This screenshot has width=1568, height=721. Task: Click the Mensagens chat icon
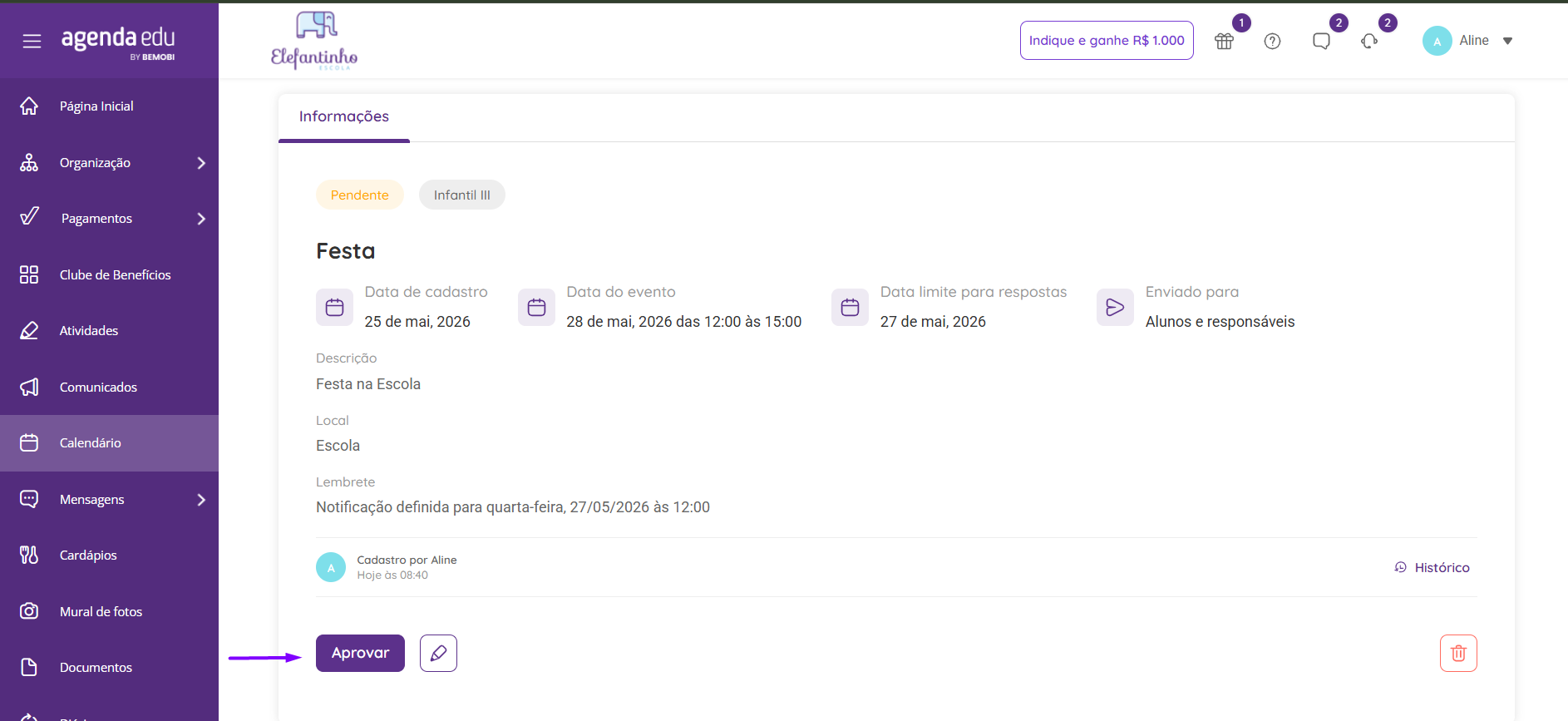[29, 499]
